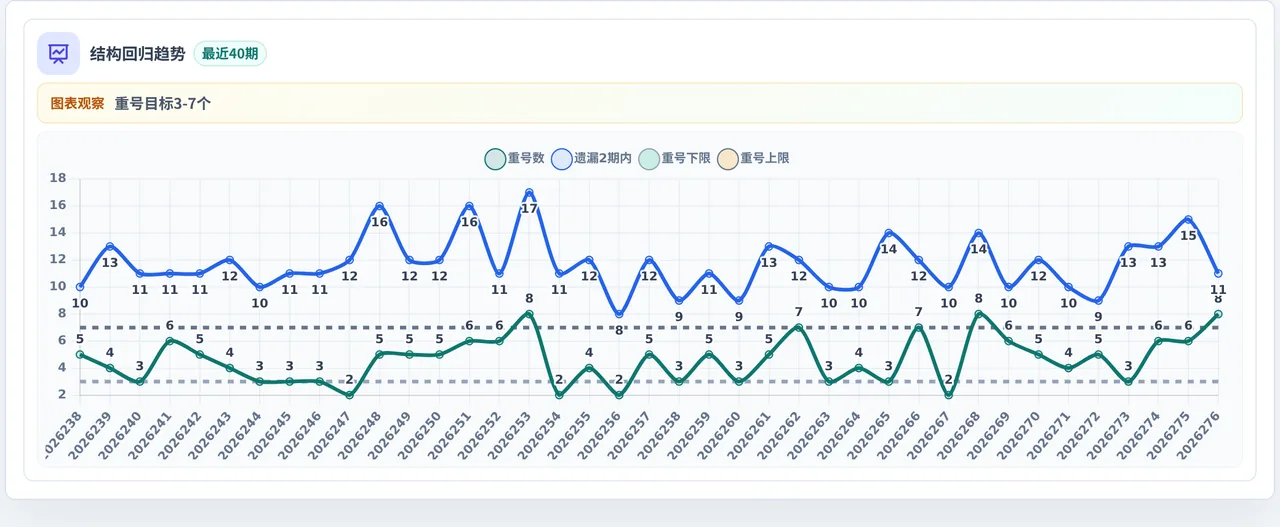The width and height of the screenshot is (1280, 527).
Task: Select blue point 16 at period 2026248
Action: tap(379, 206)
